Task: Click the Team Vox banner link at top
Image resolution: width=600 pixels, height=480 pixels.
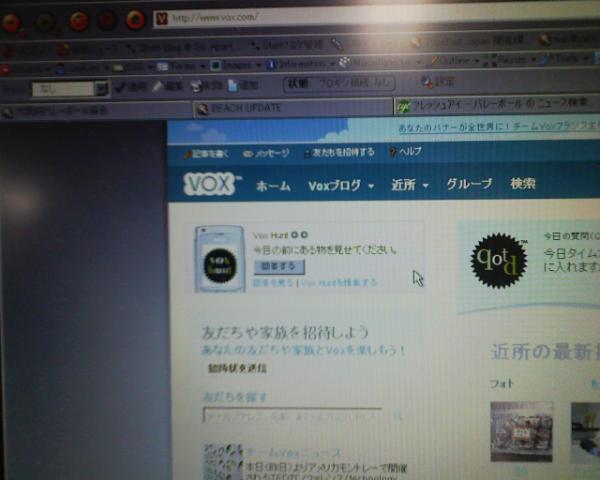Action: pyautogui.click(x=499, y=126)
